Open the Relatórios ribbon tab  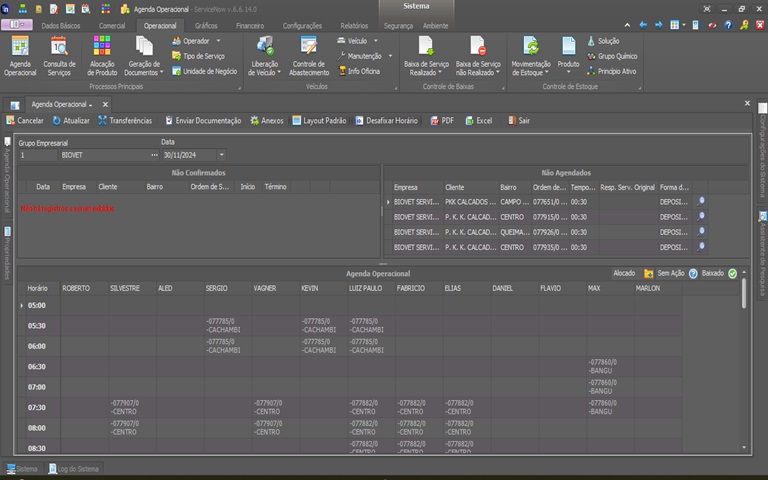coord(354,25)
